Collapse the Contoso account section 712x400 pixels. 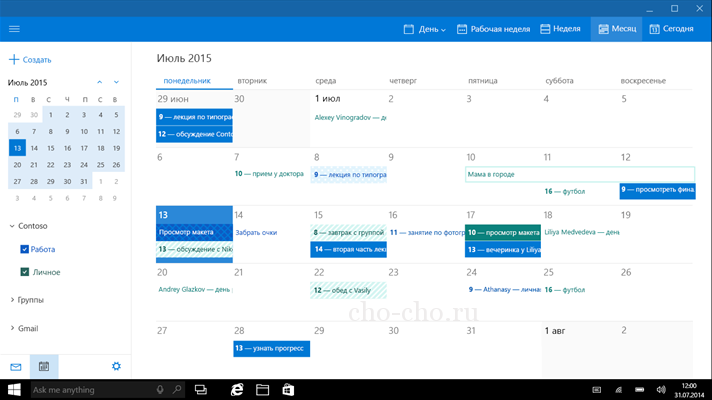point(12,226)
